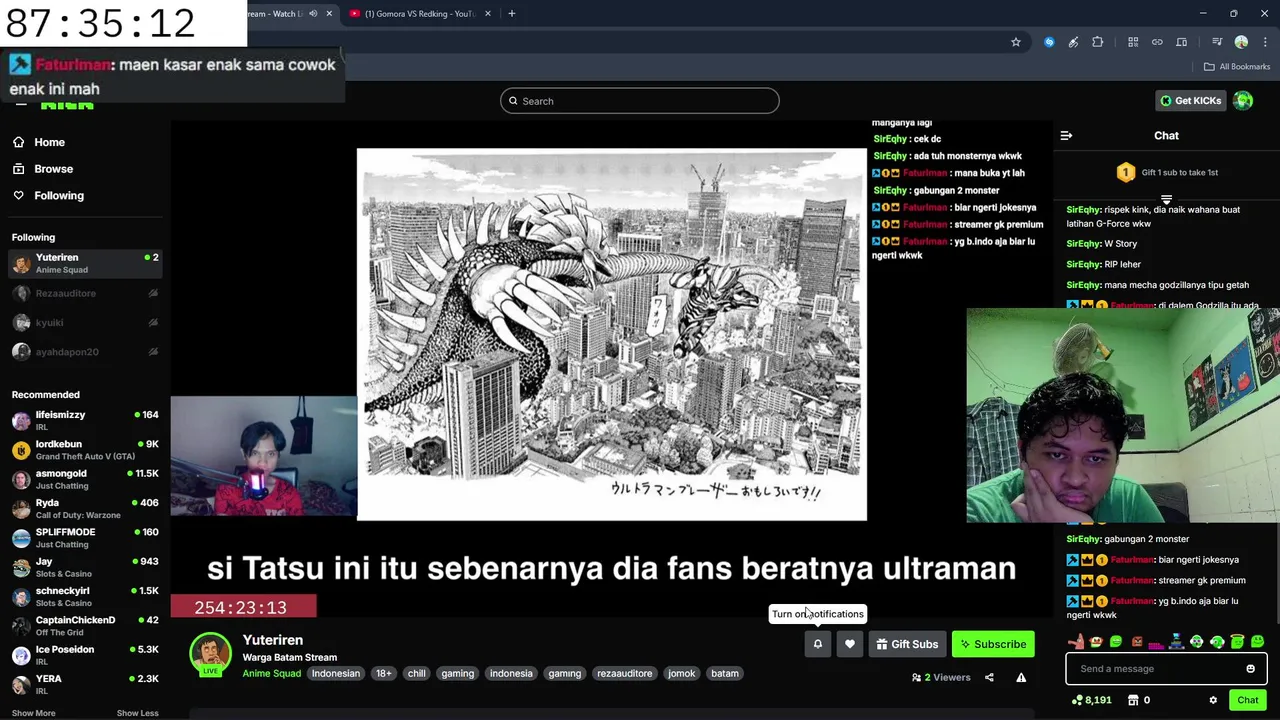Open Yuteriren in Following list
This screenshot has height=720, width=1280.
pyautogui.click(x=85, y=263)
